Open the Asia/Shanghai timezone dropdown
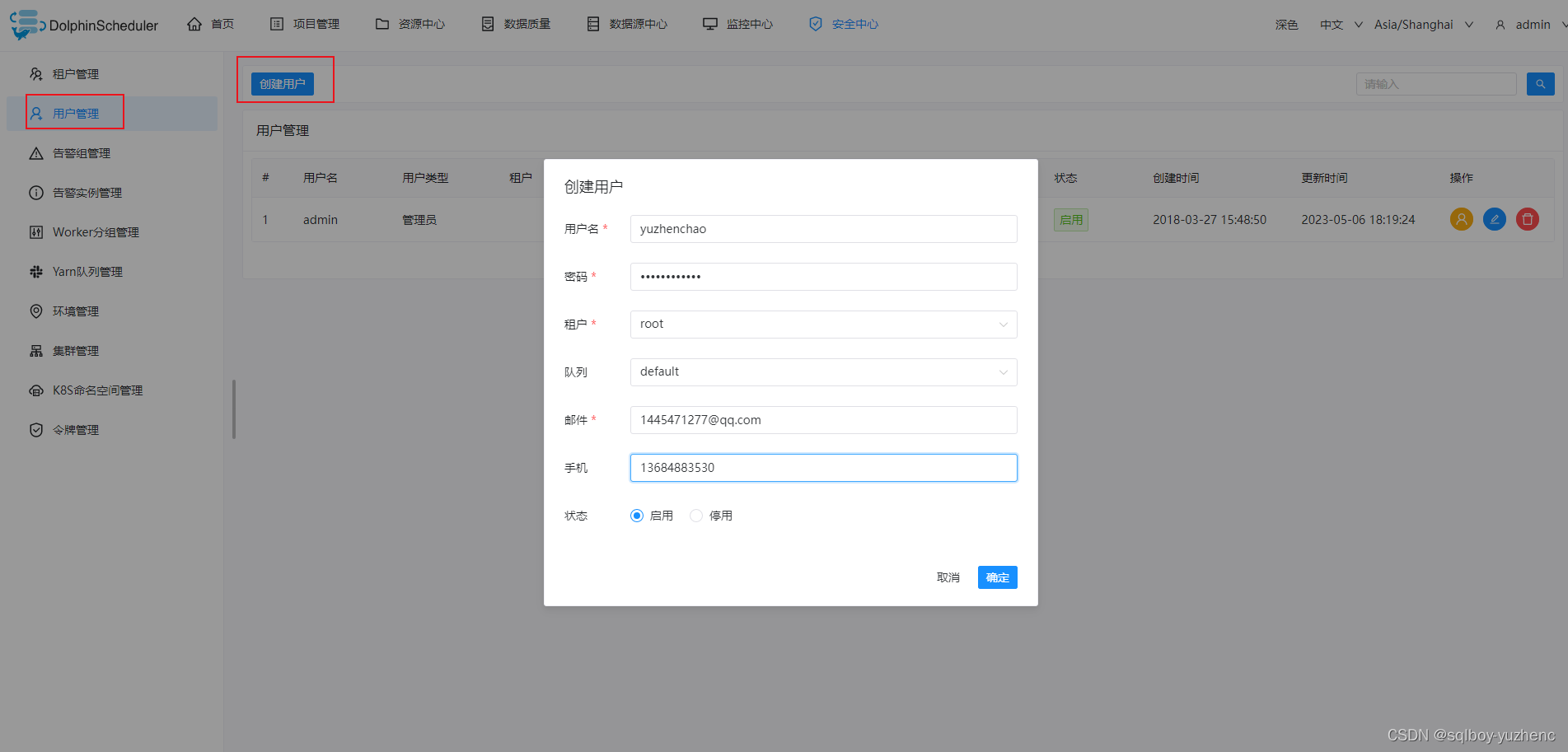Image resolution: width=1568 pixels, height=752 pixels. (x=1424, y=25)
